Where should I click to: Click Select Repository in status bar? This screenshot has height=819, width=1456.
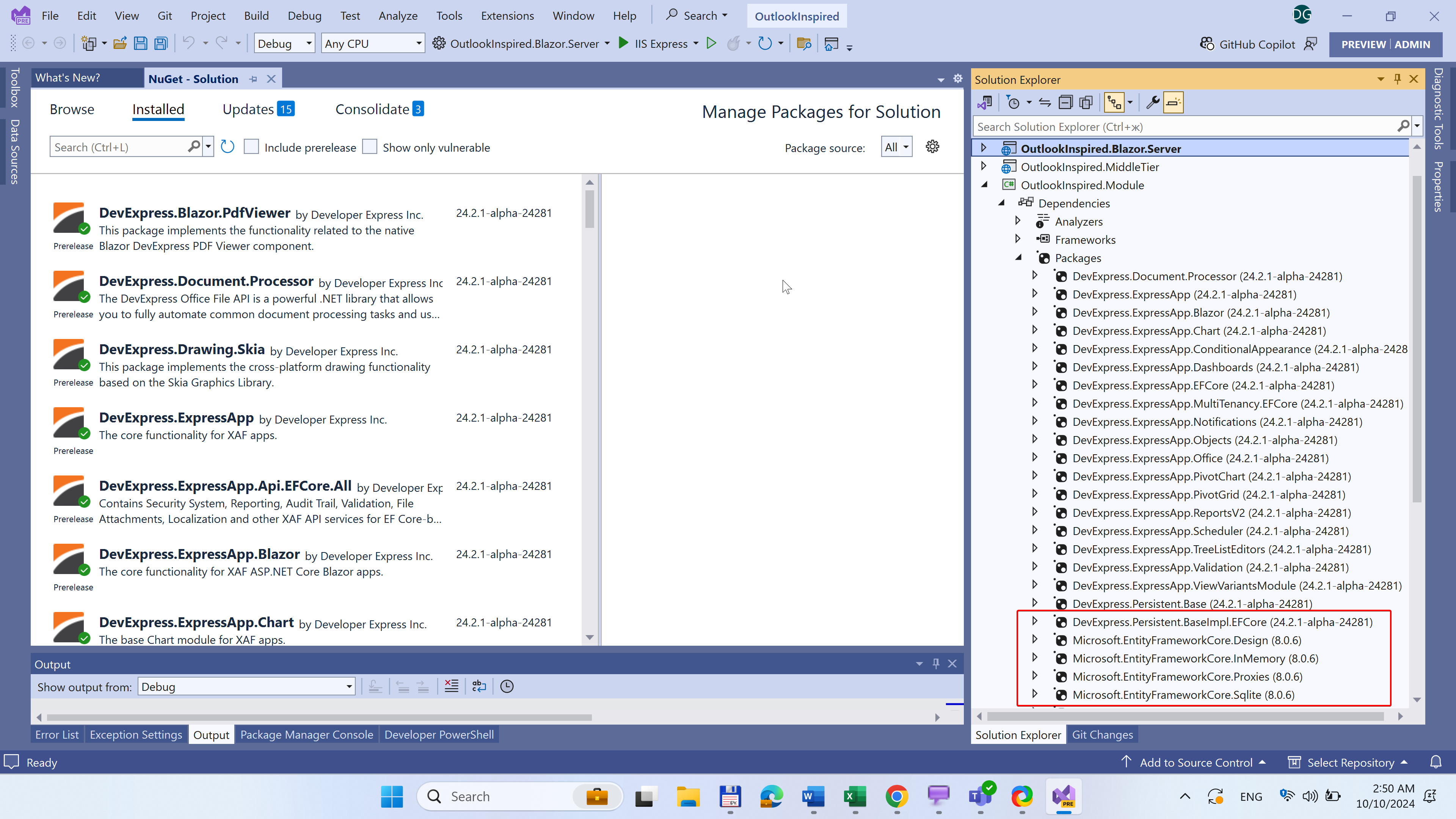(x=1348, y=762)
